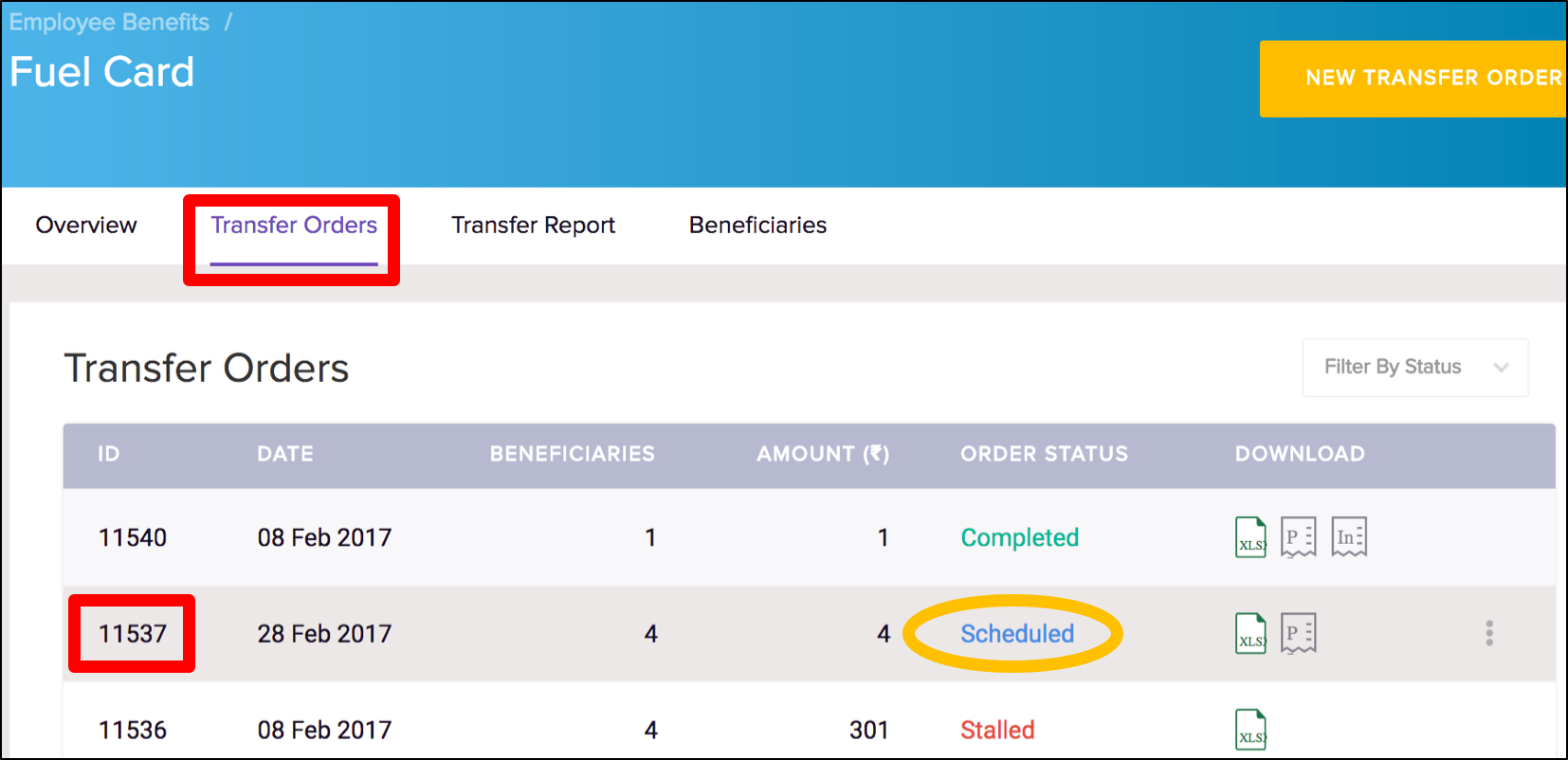
Task: Download the invoice for order 11540
Action: 1348,537
